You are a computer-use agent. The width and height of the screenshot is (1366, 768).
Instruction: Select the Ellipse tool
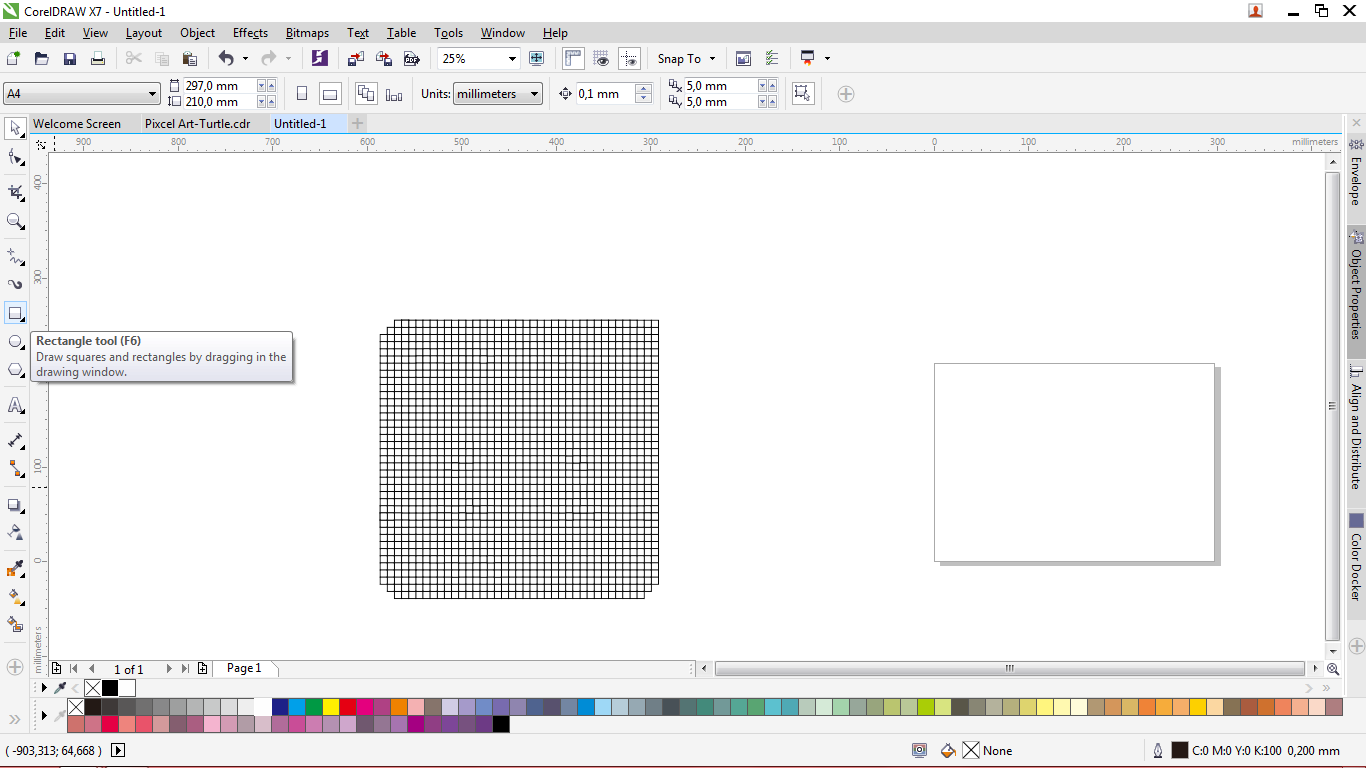[15, 342]
